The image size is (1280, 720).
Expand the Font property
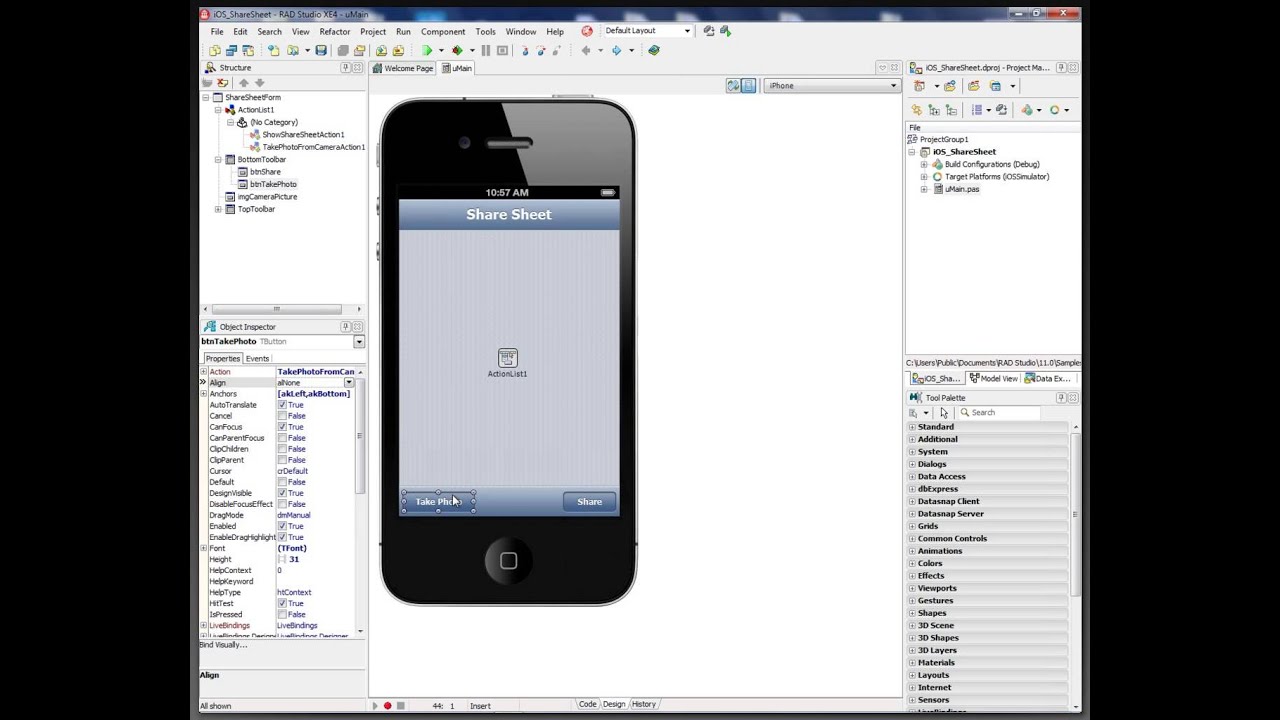pos(204,548)
